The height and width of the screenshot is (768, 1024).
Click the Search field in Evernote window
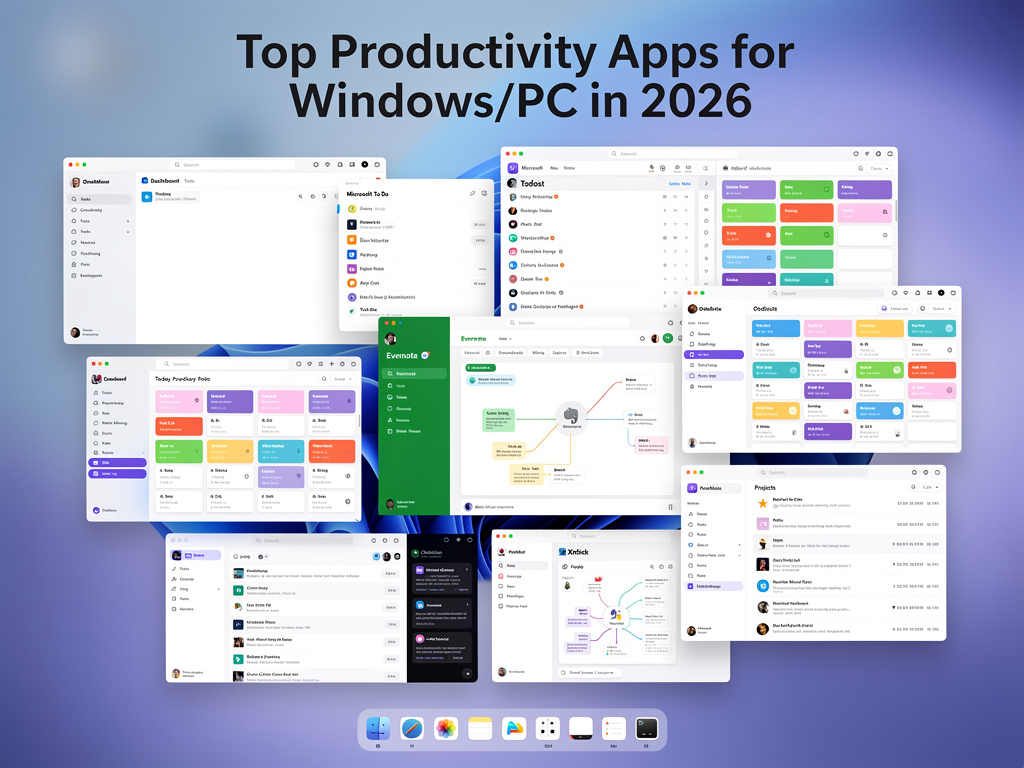point(568,323)
